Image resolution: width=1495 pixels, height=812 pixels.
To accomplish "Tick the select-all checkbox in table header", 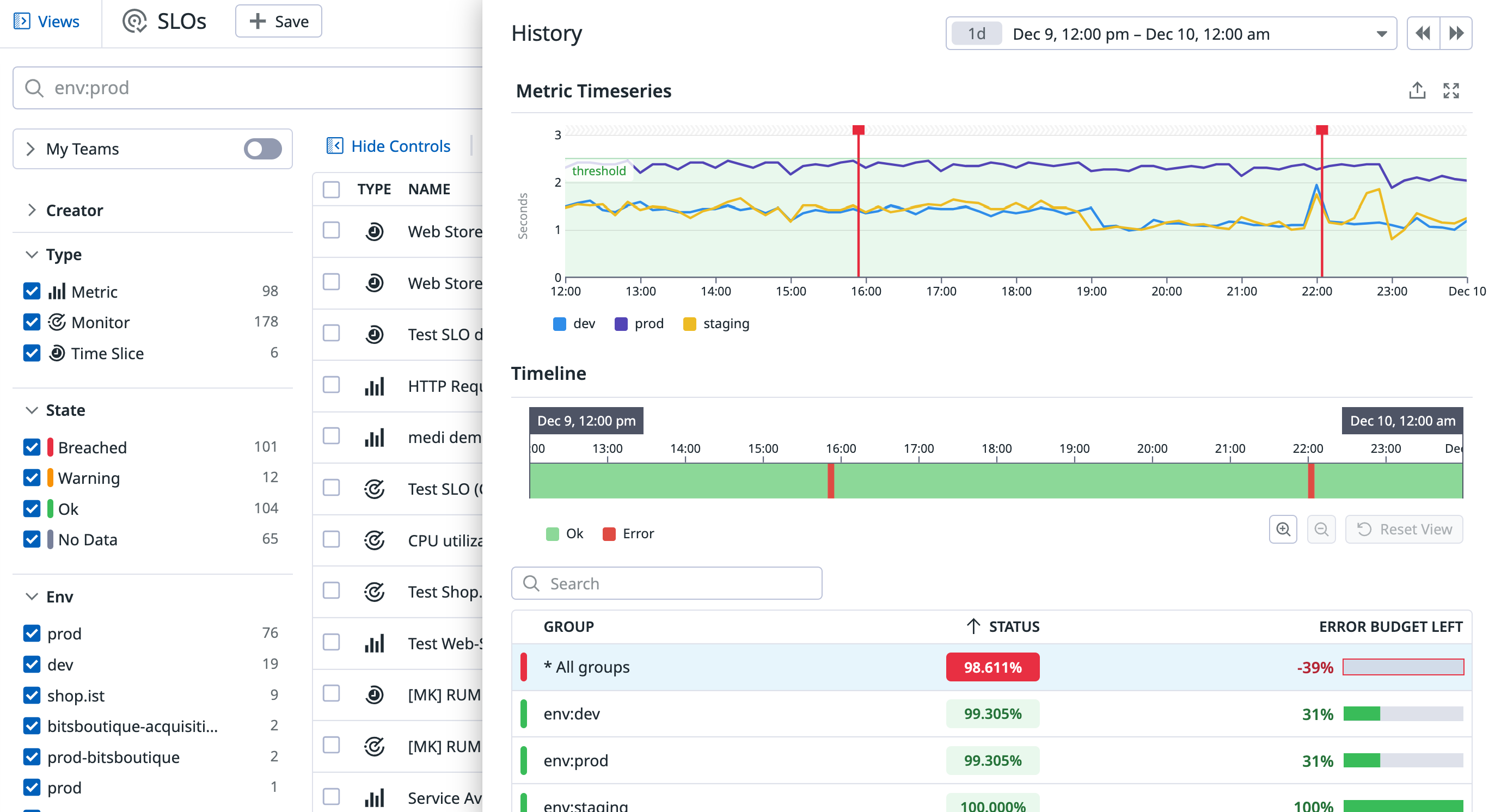I will pos(332,189).
